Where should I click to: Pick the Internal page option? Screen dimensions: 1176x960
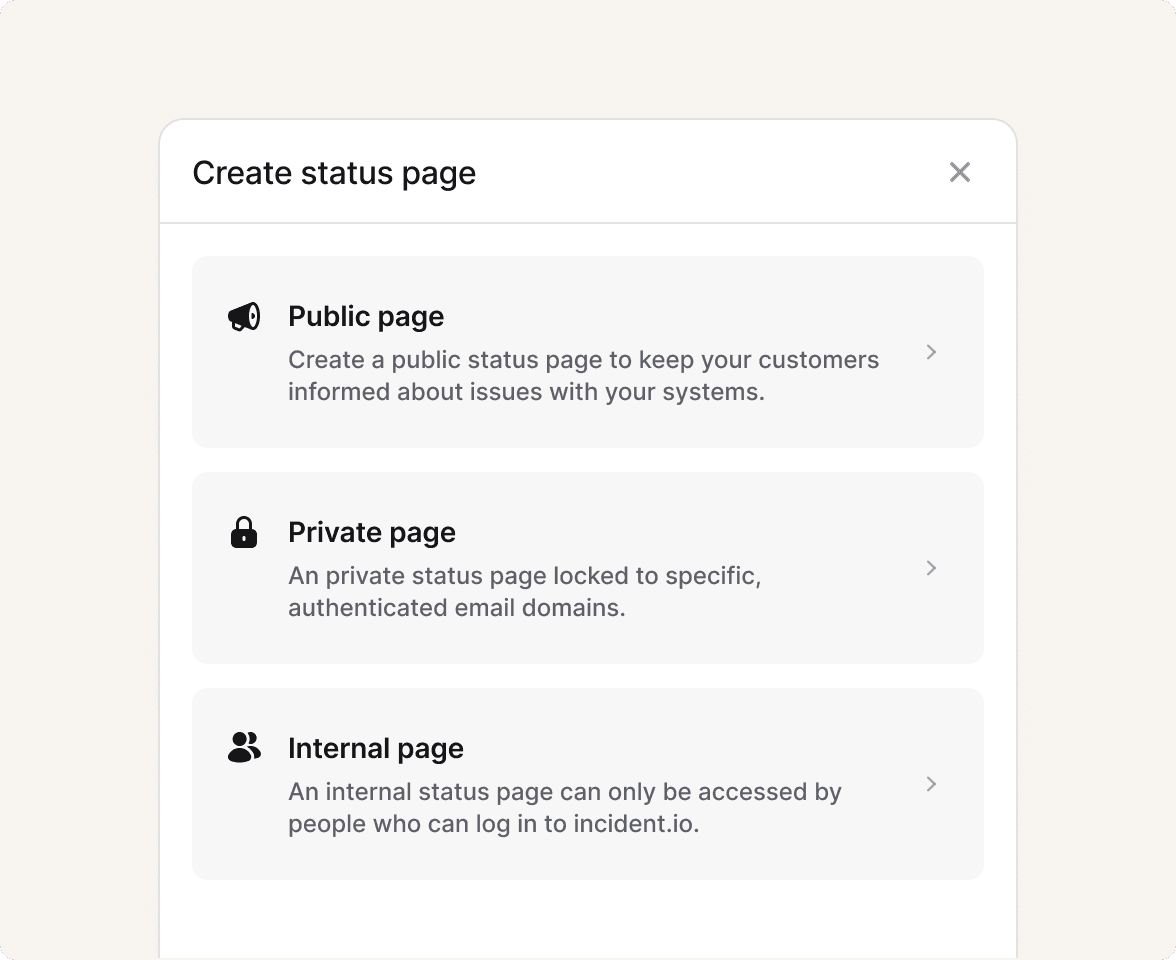click(587, 784)
